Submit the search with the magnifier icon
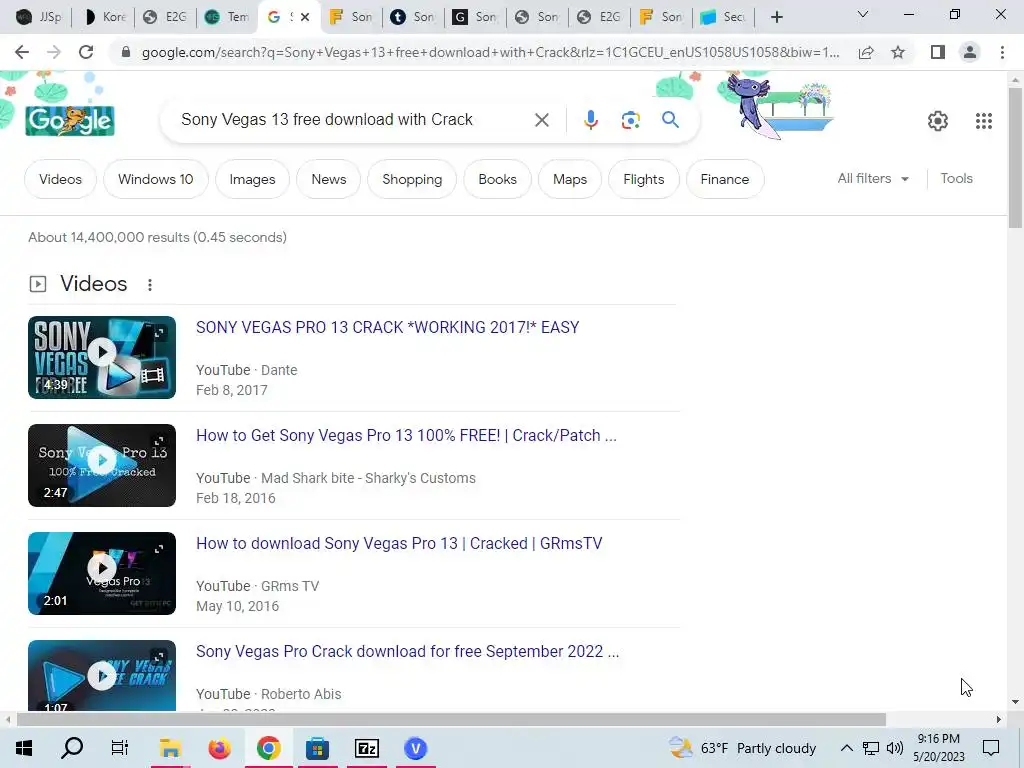Viewport: 1024px width, 768px height. pyautogui.click(x=670, y=120)
